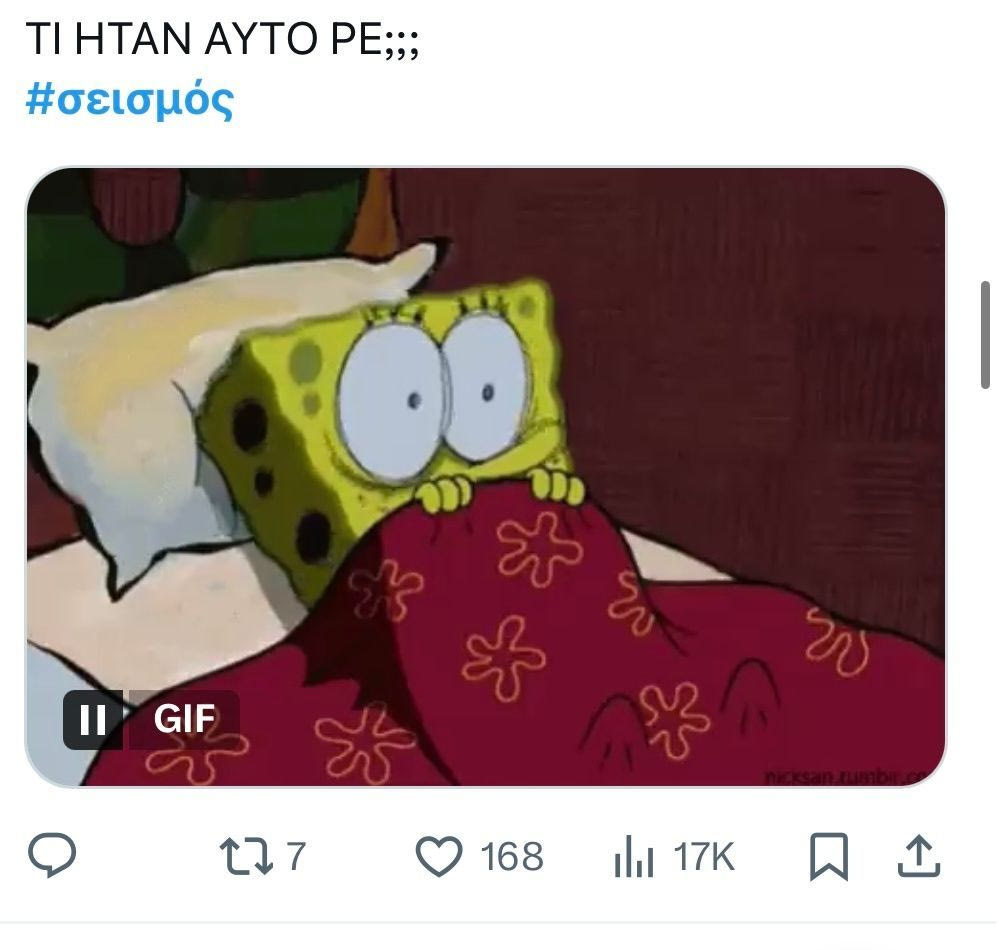This screenshot has height=950, width=999.
Task: Click the 17K views count
Action: [703, 857]
